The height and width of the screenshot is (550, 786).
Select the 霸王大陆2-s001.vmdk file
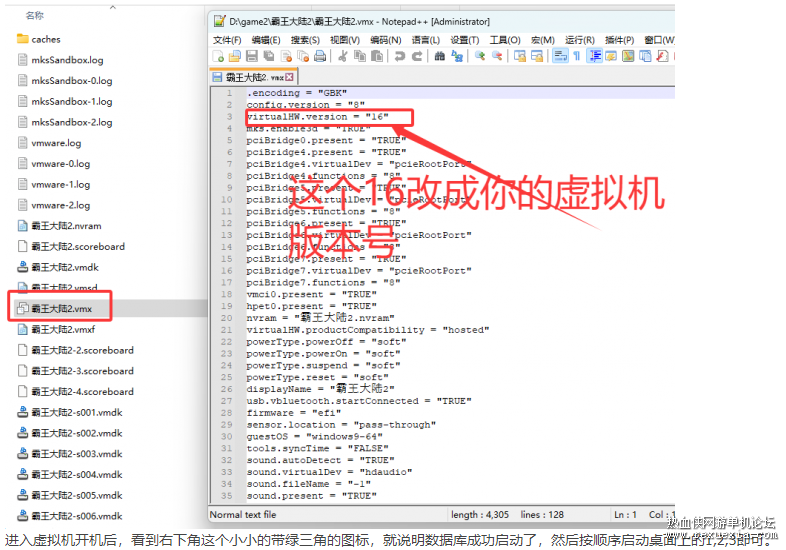[70, 413]
